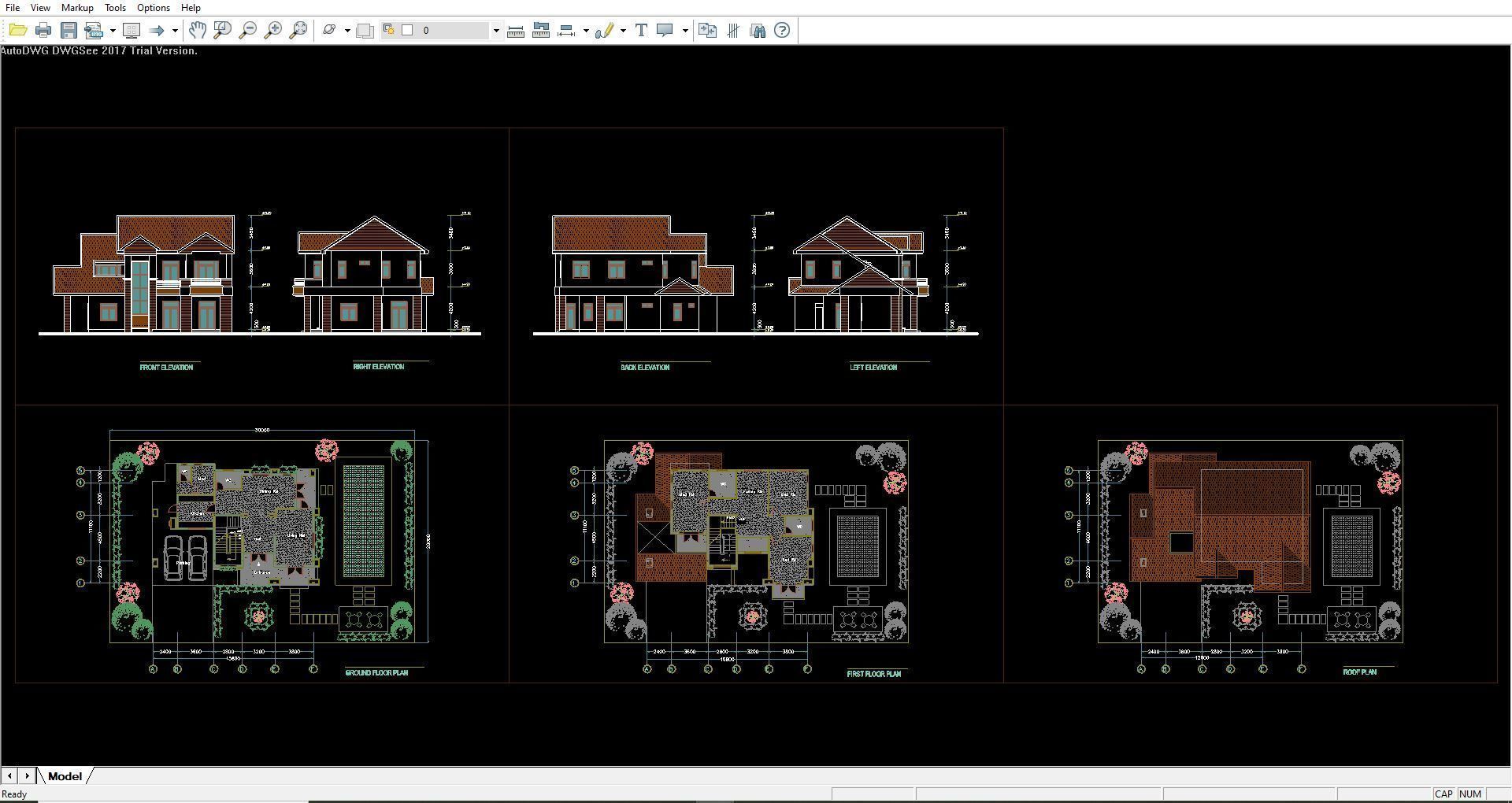The width and height of the screenshot is (1512, 803).
Task: Click the blue forward arrow icon
Action: pos(157,31)
